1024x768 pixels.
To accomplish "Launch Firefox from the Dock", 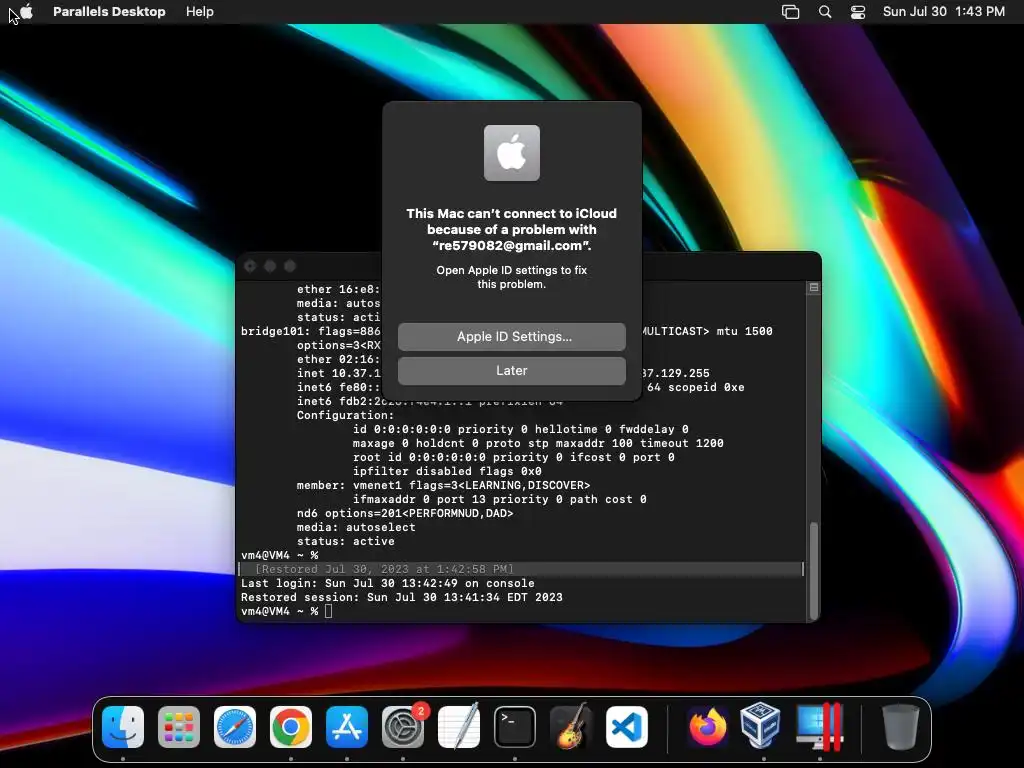I will pos(708,726).
